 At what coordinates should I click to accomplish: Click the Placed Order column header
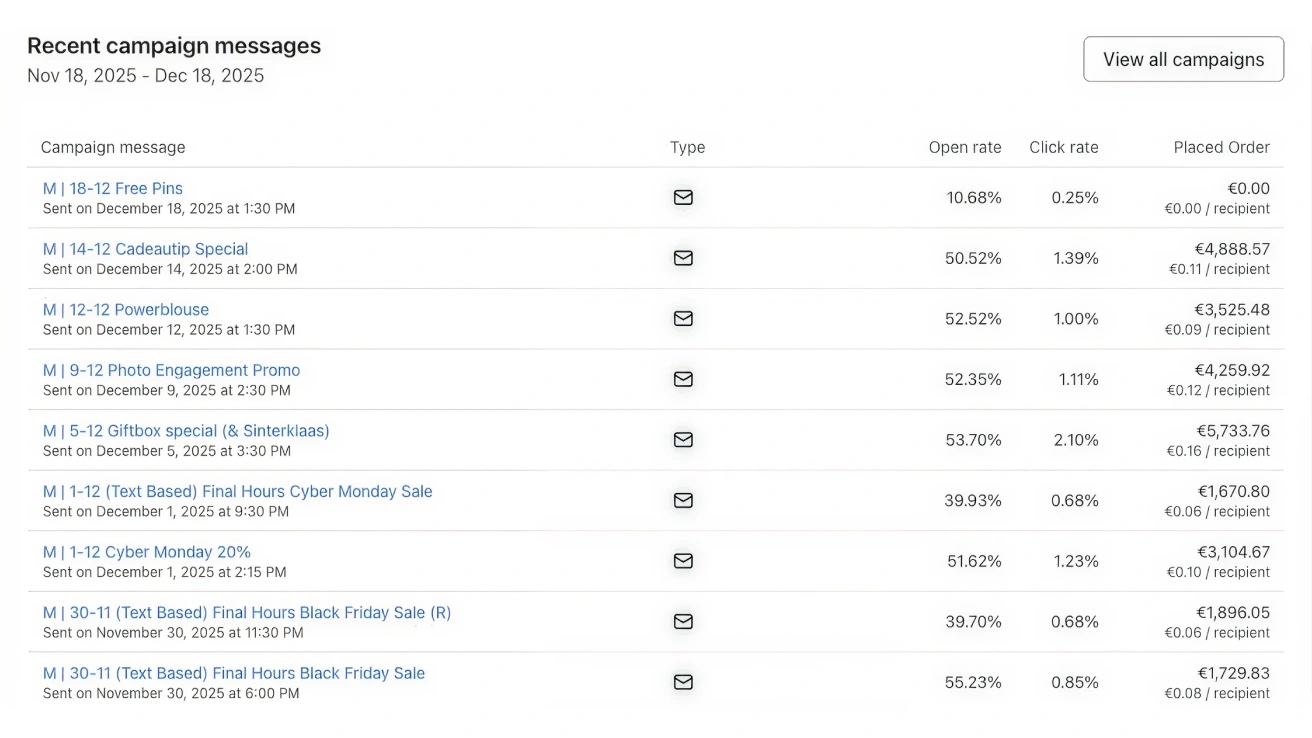1221,147
